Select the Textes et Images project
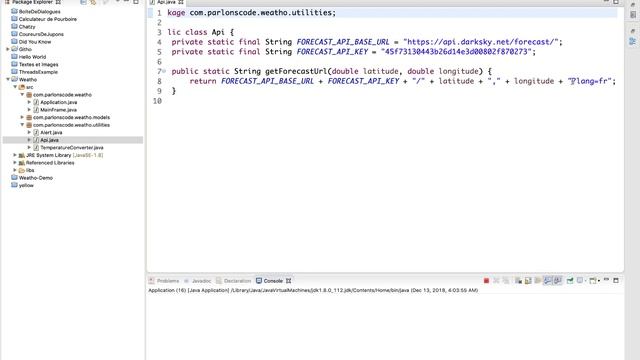Screen dimensions: 640x360 pos(38,64)
